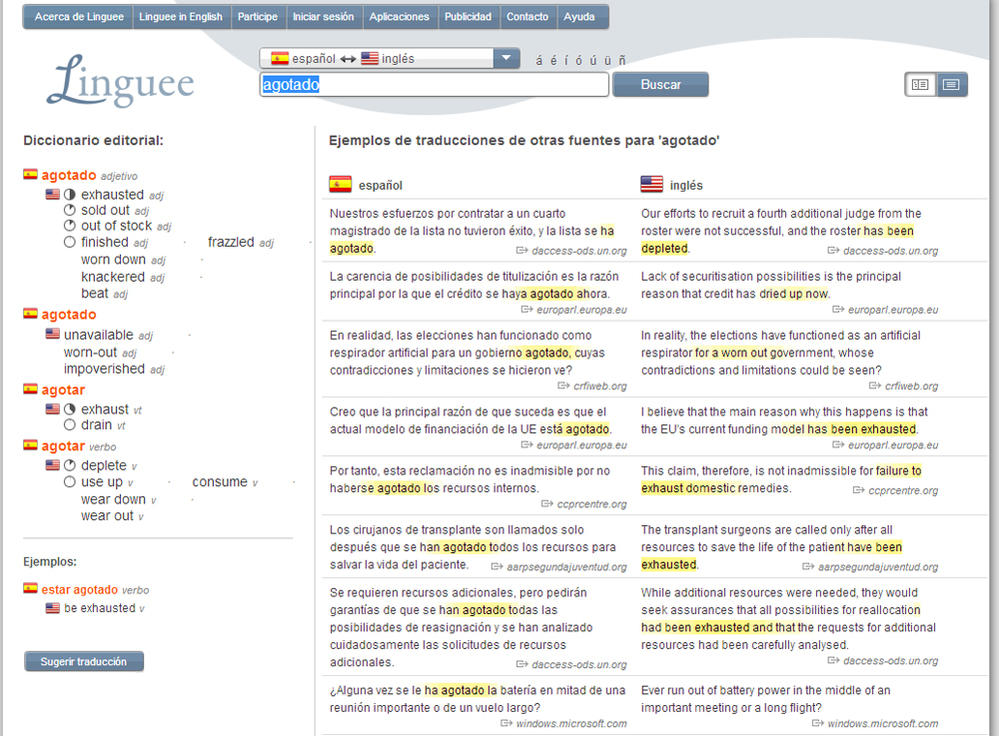Screen dimensions: 999x736
Task: Switch to the two-column layout view icon
Action: point(920,85)
